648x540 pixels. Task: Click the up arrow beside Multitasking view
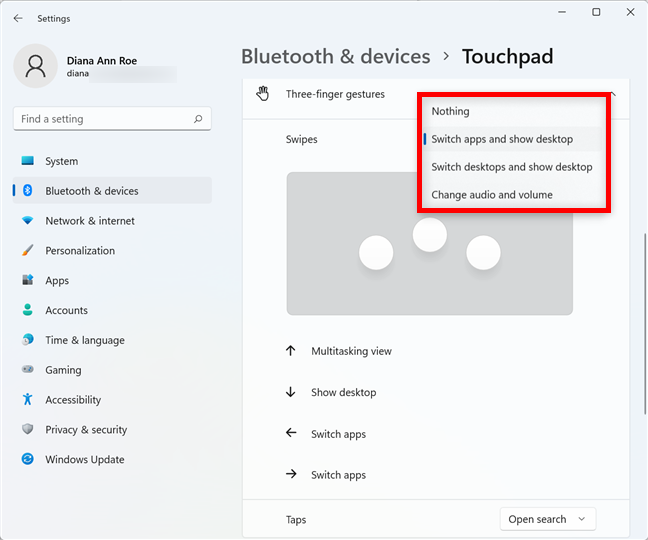(291, 351)
